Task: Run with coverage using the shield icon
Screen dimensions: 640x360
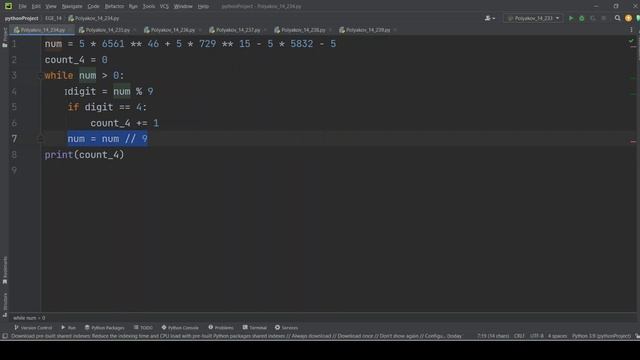Action: coord(593,18)
